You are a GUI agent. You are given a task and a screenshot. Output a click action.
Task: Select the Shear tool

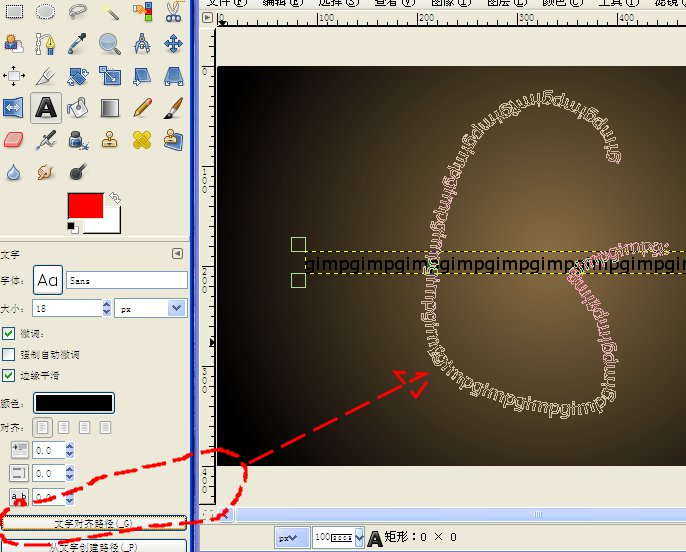(142, 76)
